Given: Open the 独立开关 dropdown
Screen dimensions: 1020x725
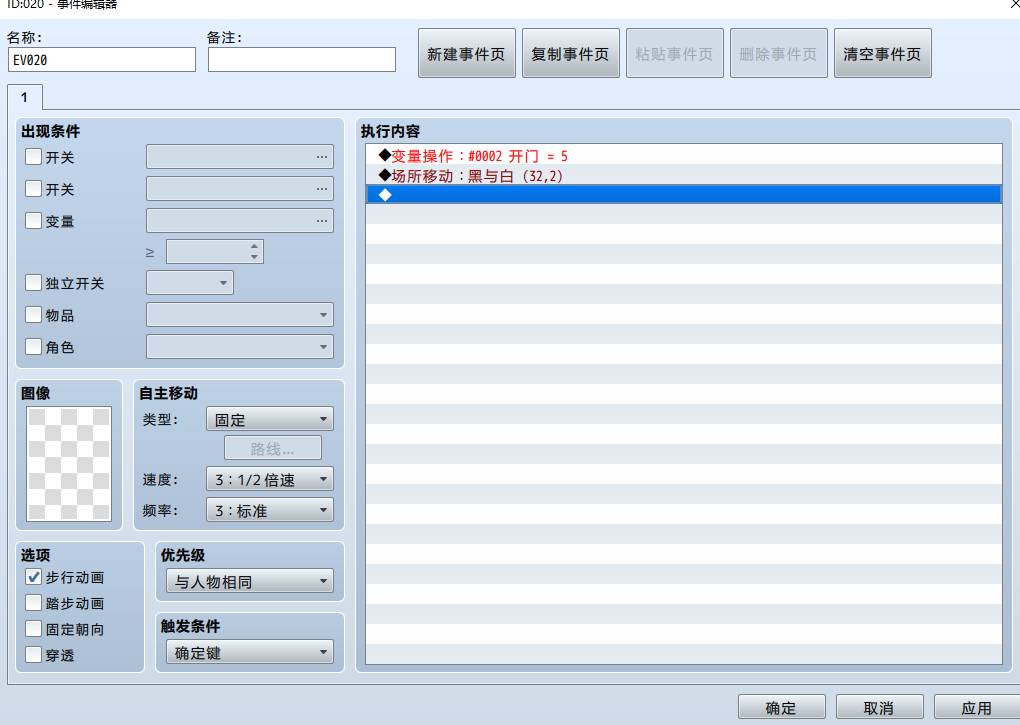Looking at the screenshot, I should pyautogui.click(x=190, y=283).
